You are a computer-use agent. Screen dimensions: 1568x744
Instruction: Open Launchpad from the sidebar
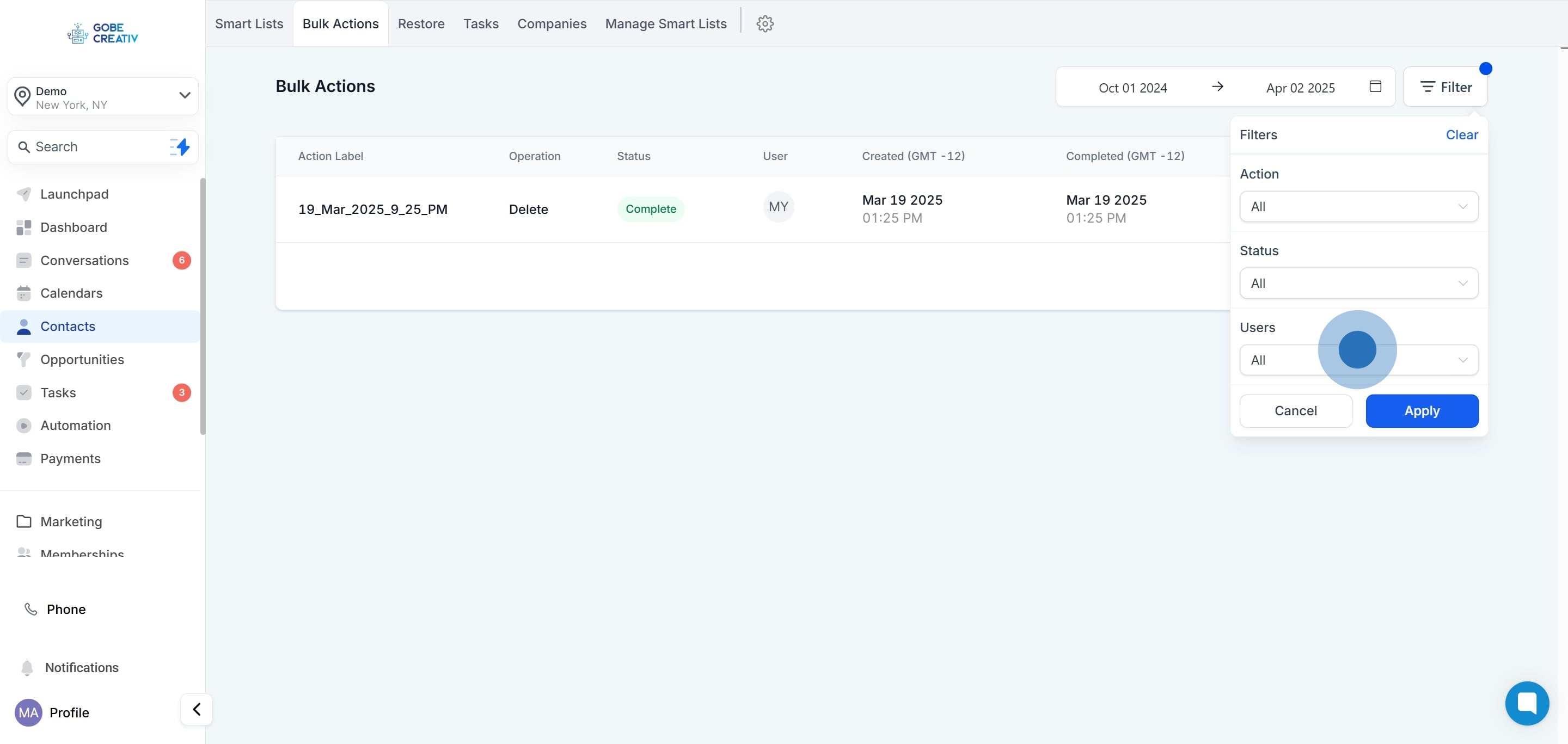(74, 194)
